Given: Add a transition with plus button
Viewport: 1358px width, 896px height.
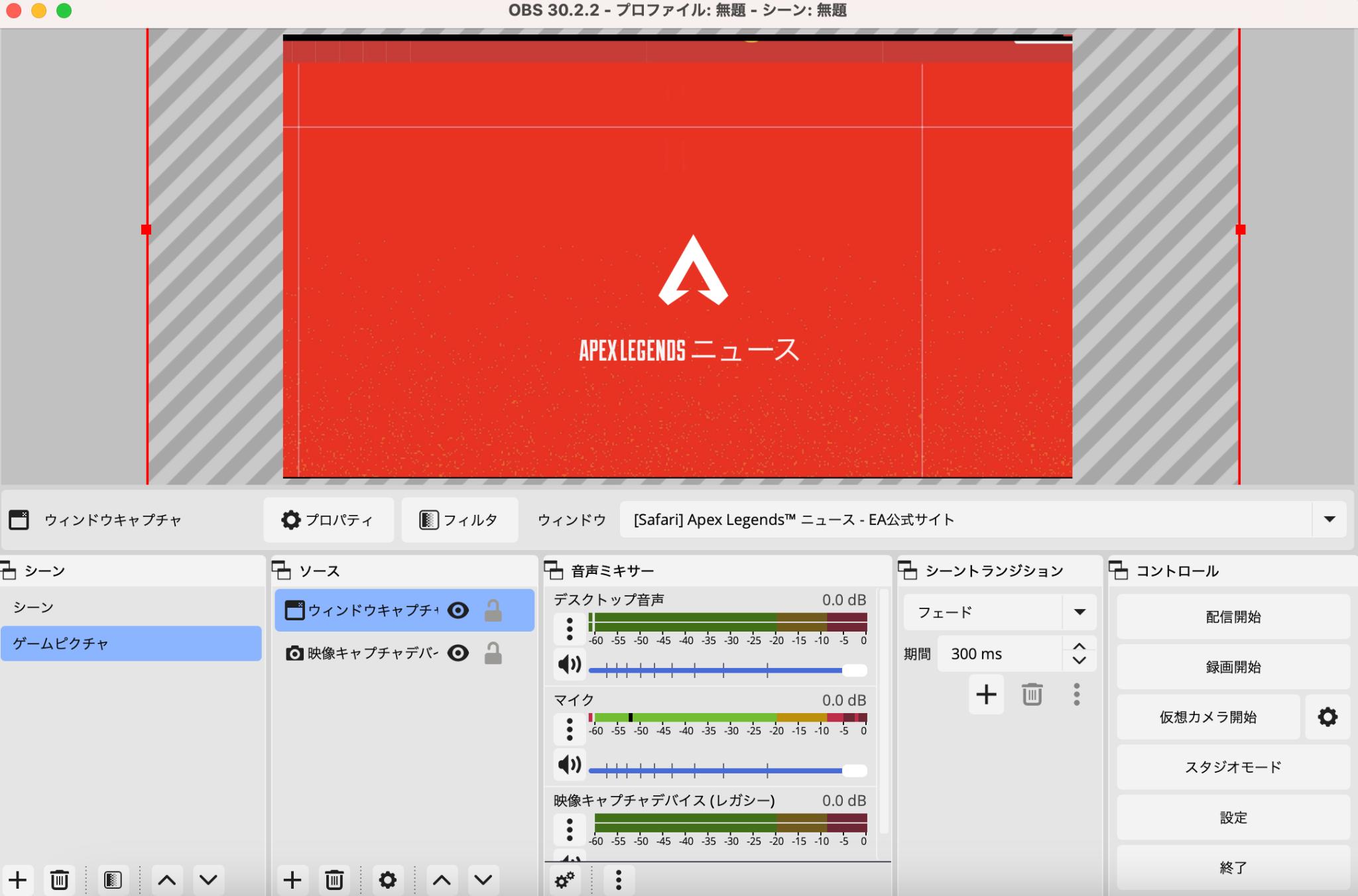Looking at the screenshot, I should pyautogui.click(x=986, y=695).
